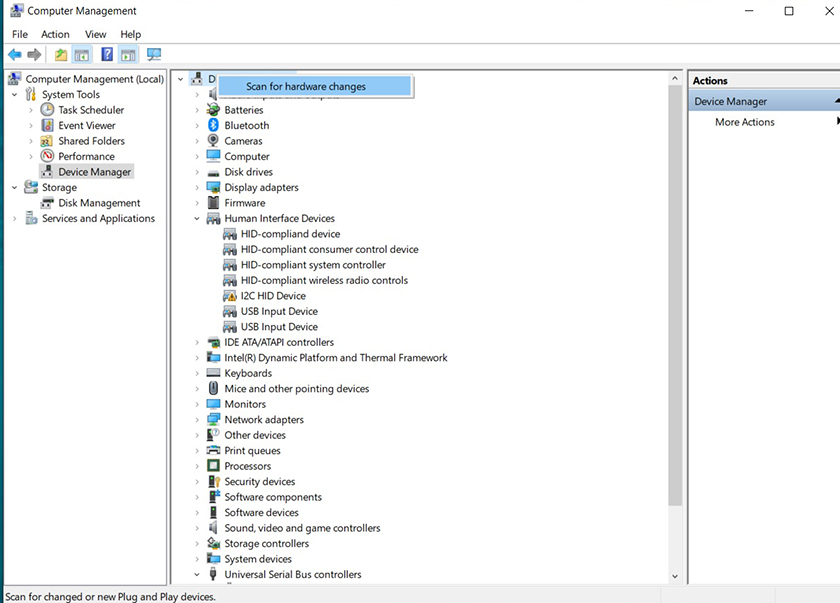
Task: Collapse the System Tools tree node
Action: click(15, 95)
